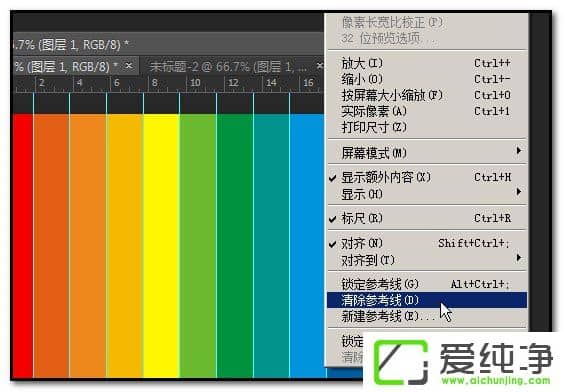
Task: Switch to the 未标题-2 document tab
Action: point(228,67)
